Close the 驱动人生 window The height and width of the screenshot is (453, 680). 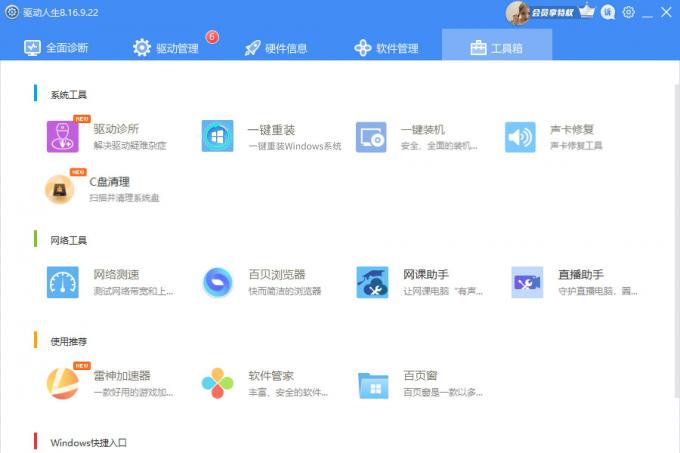click(667, 12)
